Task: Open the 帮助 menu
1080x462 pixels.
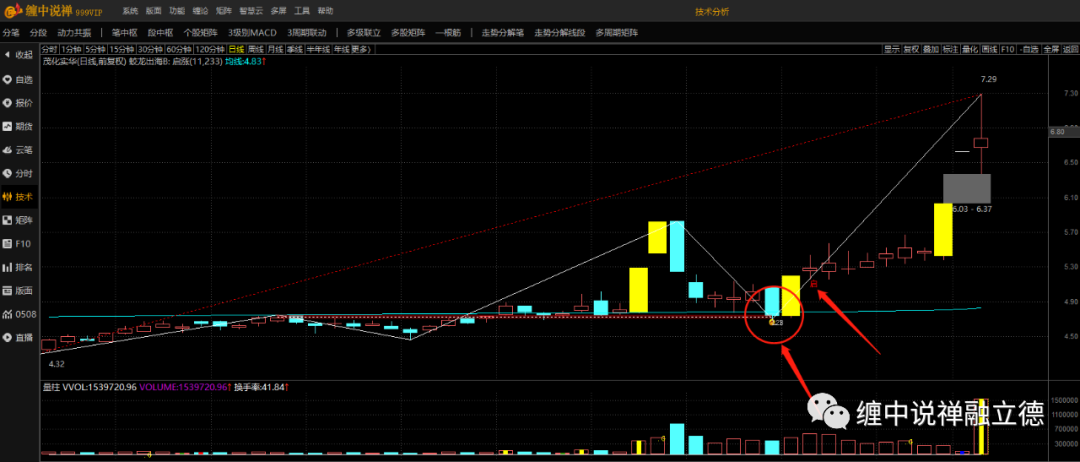Action: [x=326, y=12]
